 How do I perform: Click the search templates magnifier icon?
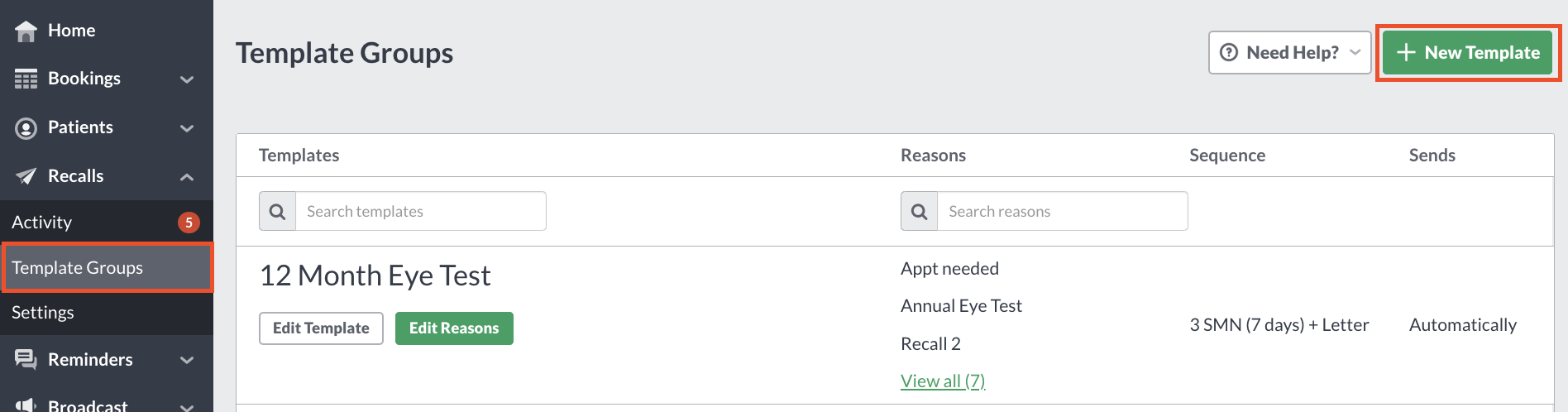[x=278, y=211]
